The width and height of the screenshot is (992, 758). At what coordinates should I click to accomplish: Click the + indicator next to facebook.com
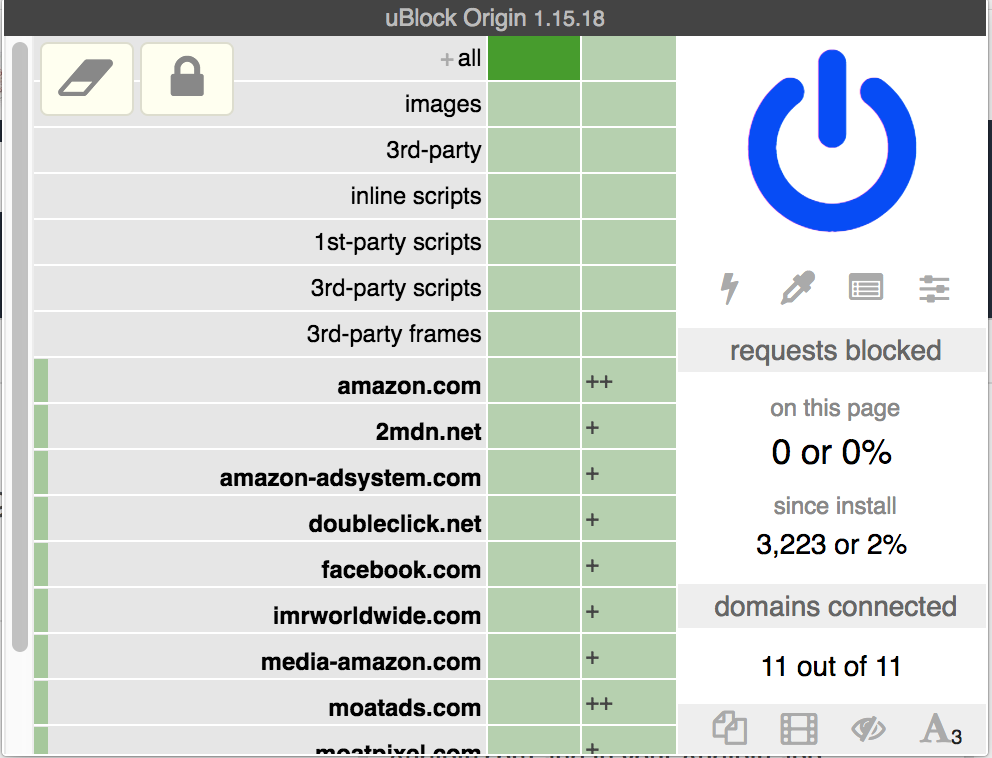pyautogui.click(x=592, y=565)
